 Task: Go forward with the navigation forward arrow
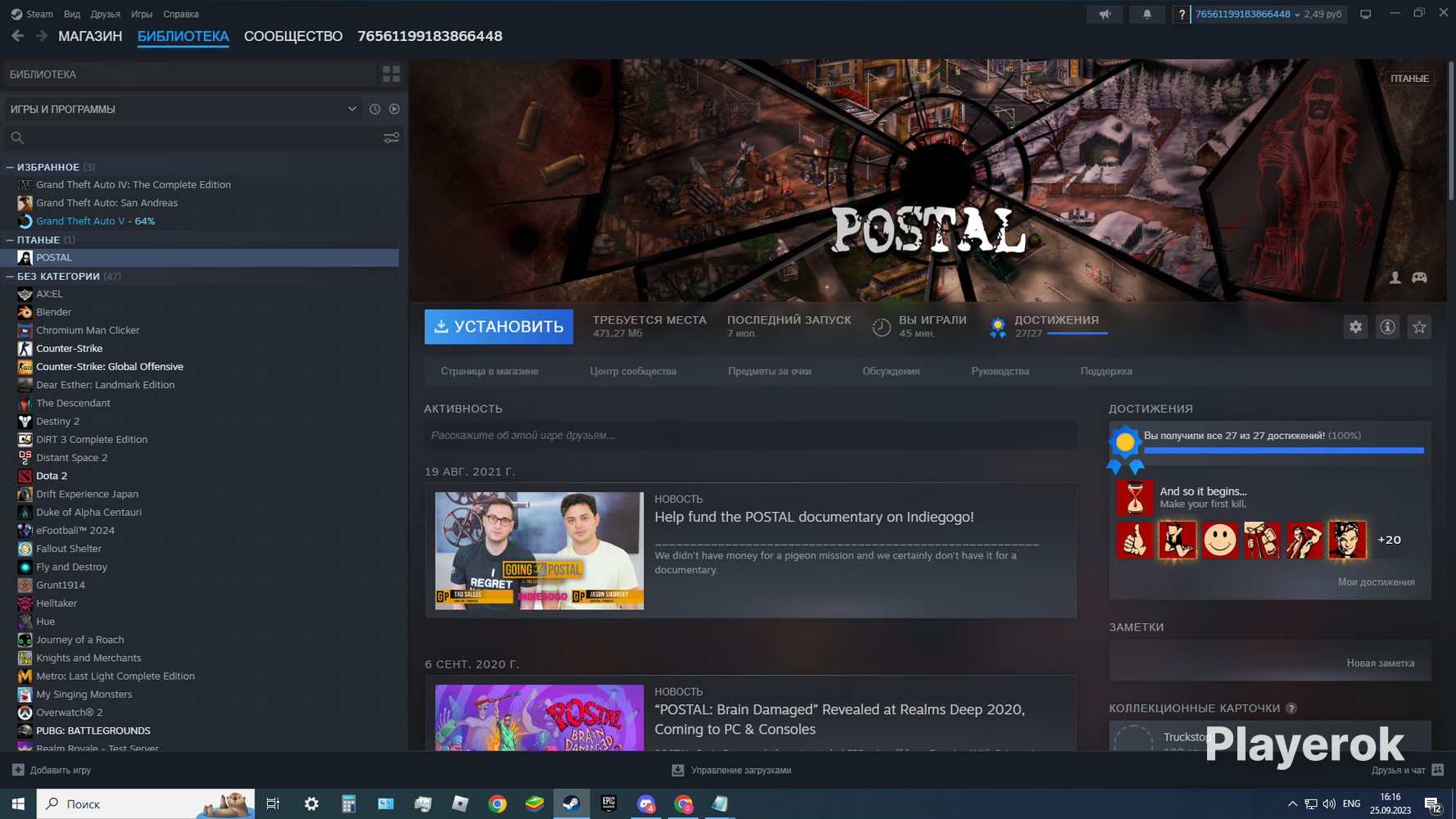pyautogui.click(x=41, y=36)
